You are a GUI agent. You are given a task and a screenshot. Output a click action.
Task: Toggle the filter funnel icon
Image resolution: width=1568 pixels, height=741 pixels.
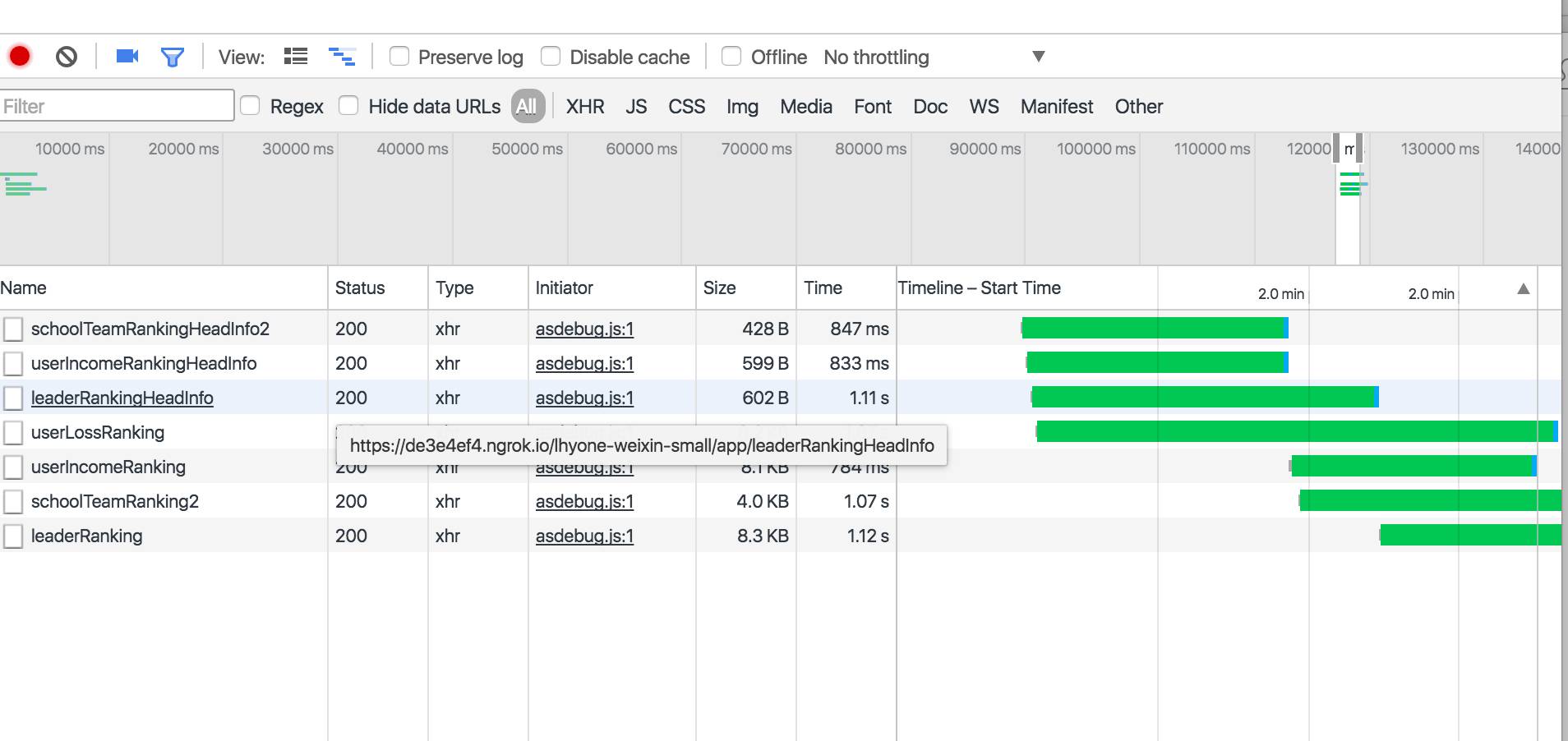(173, 57)
